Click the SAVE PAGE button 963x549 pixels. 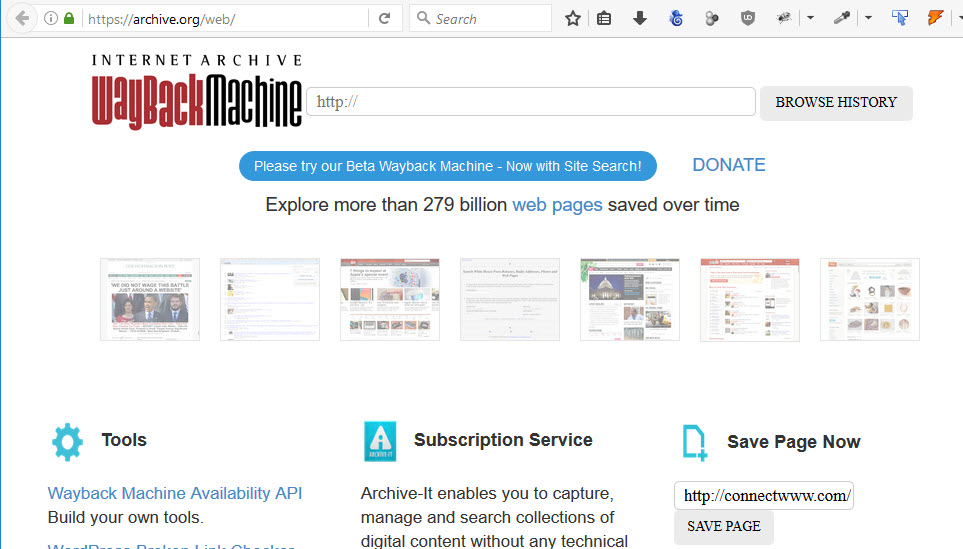[723, 526]
